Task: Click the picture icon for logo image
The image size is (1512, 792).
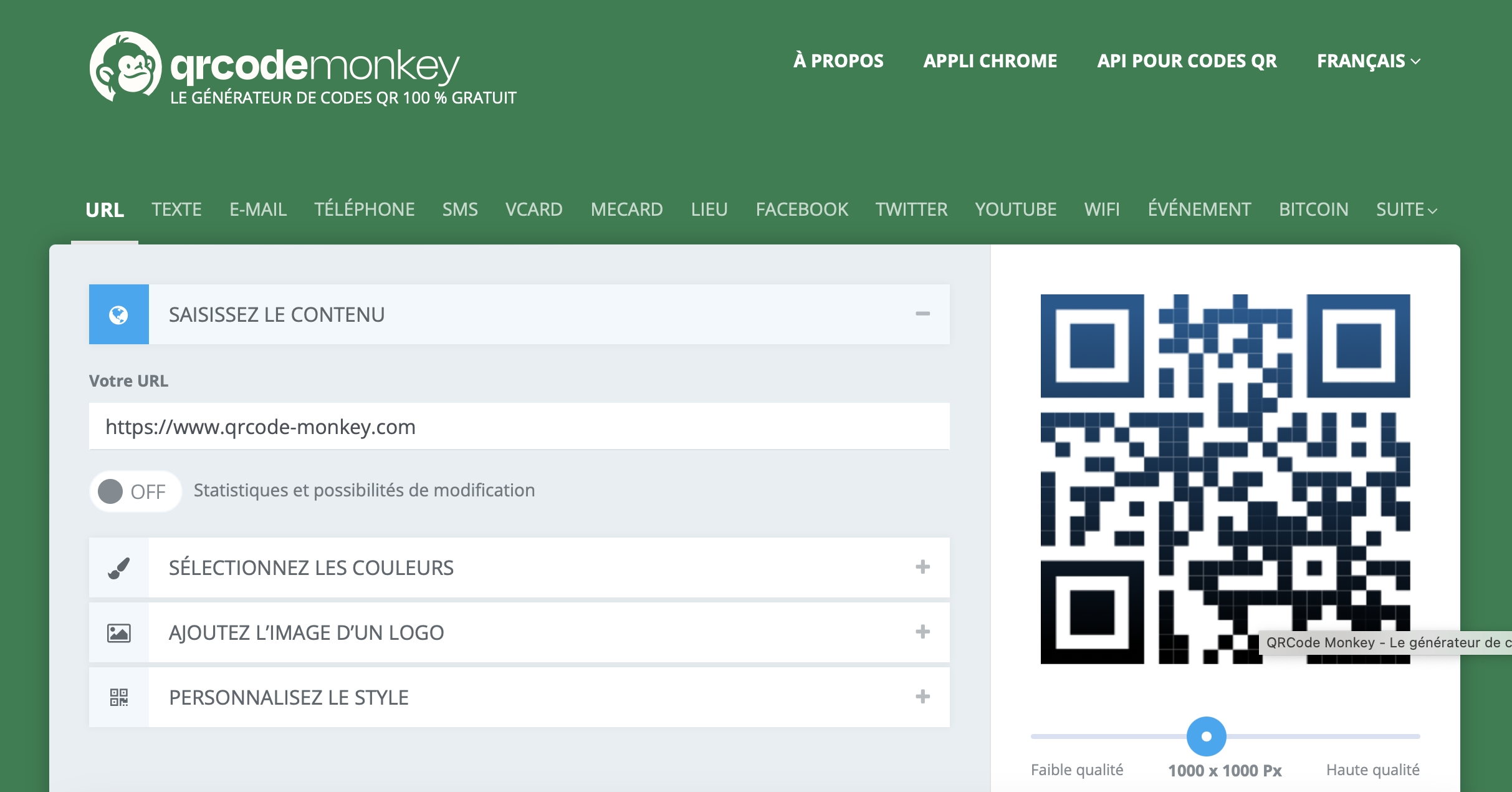Action: [x=118, y=633]
